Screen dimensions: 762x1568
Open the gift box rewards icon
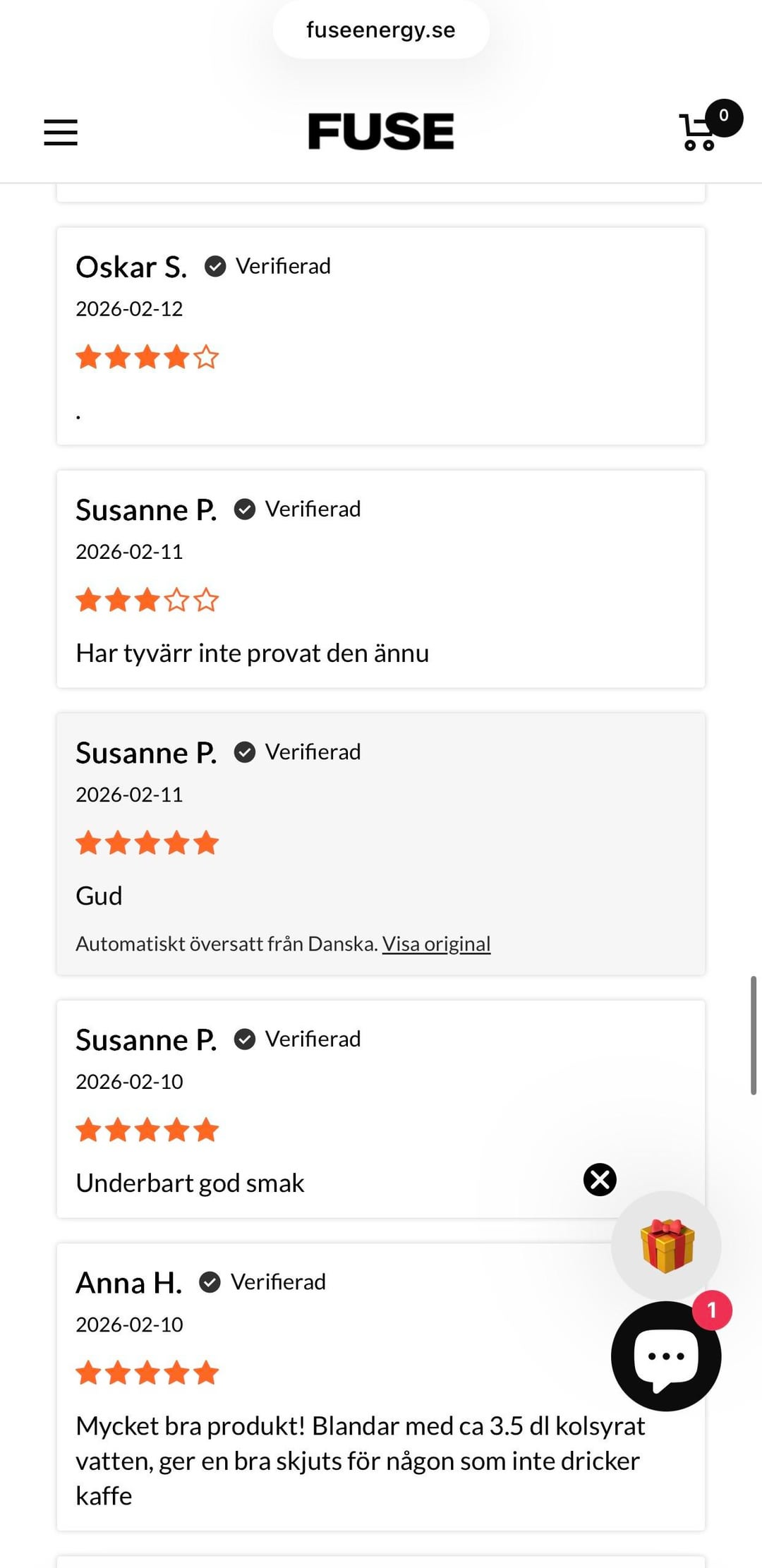[x=666, y=1246]
